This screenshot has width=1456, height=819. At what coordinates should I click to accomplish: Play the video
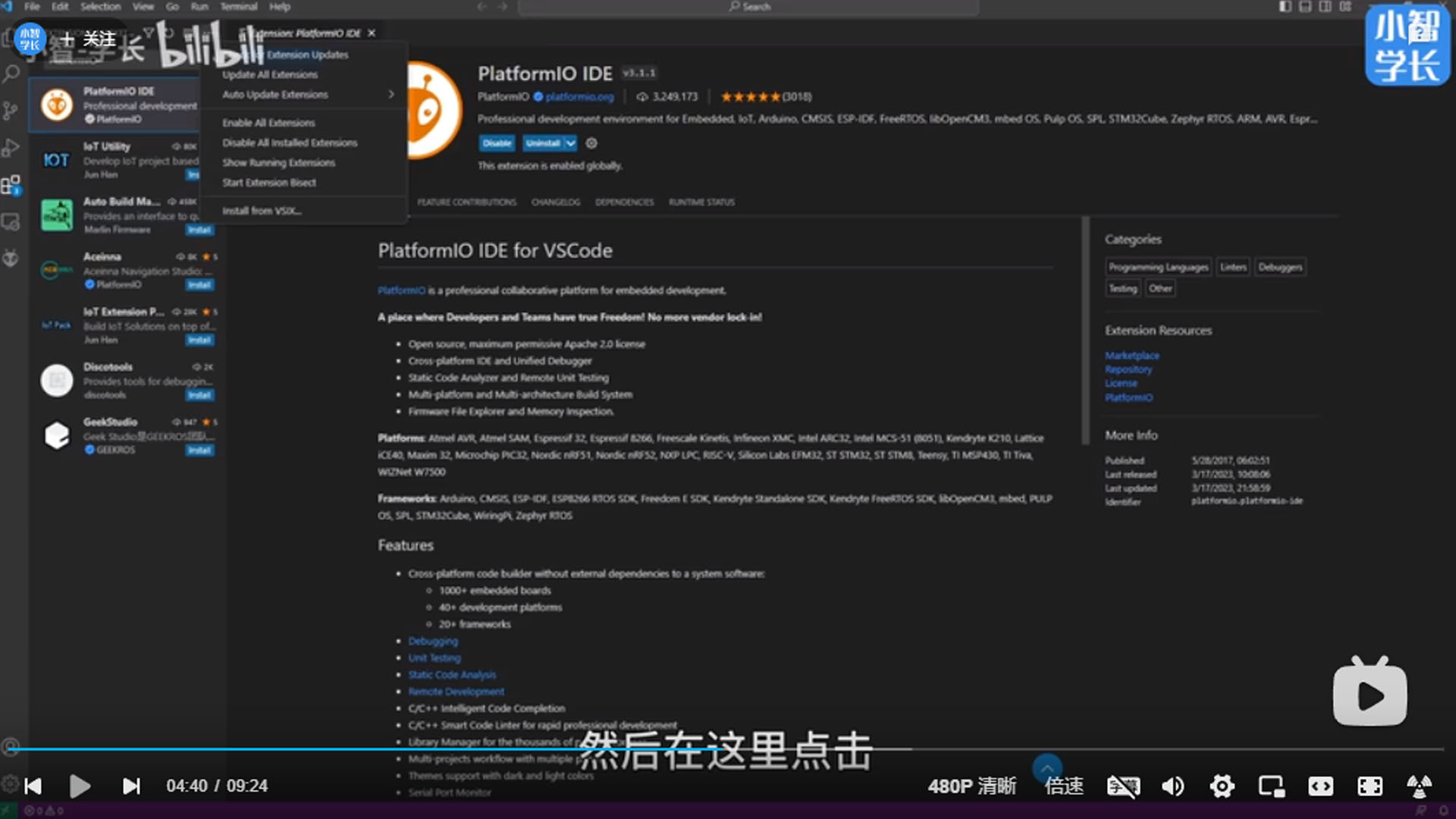tap(80, 786)
